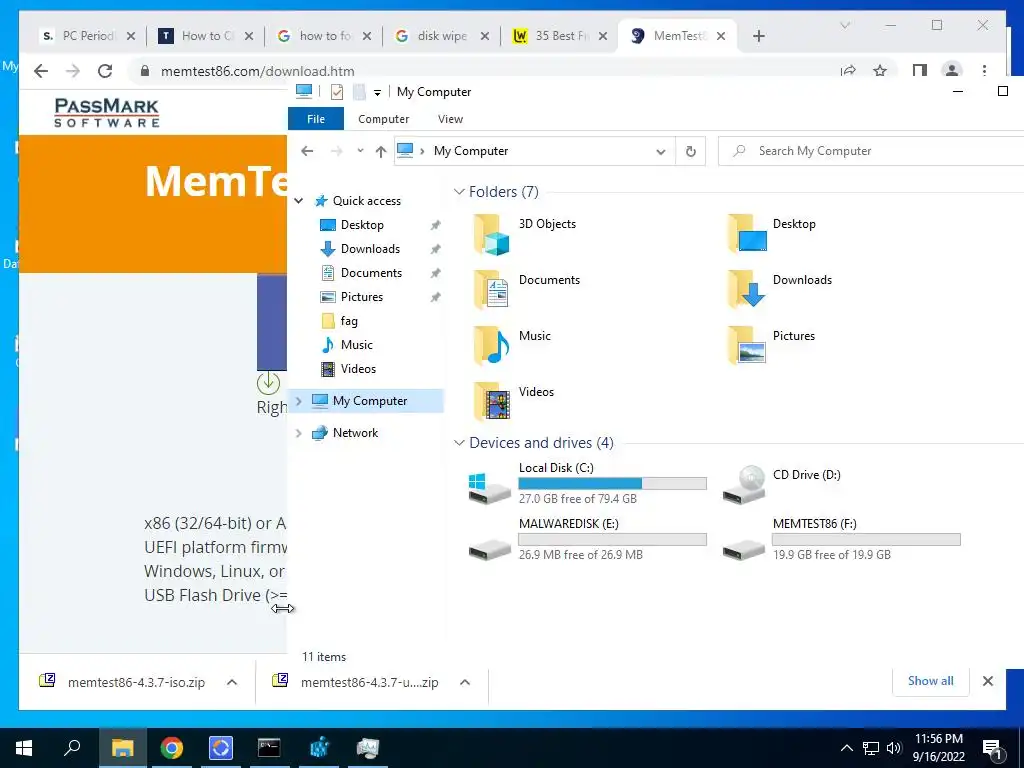
Task: Click the Properties quick access toolbar icon
Action: coord(336,92)
